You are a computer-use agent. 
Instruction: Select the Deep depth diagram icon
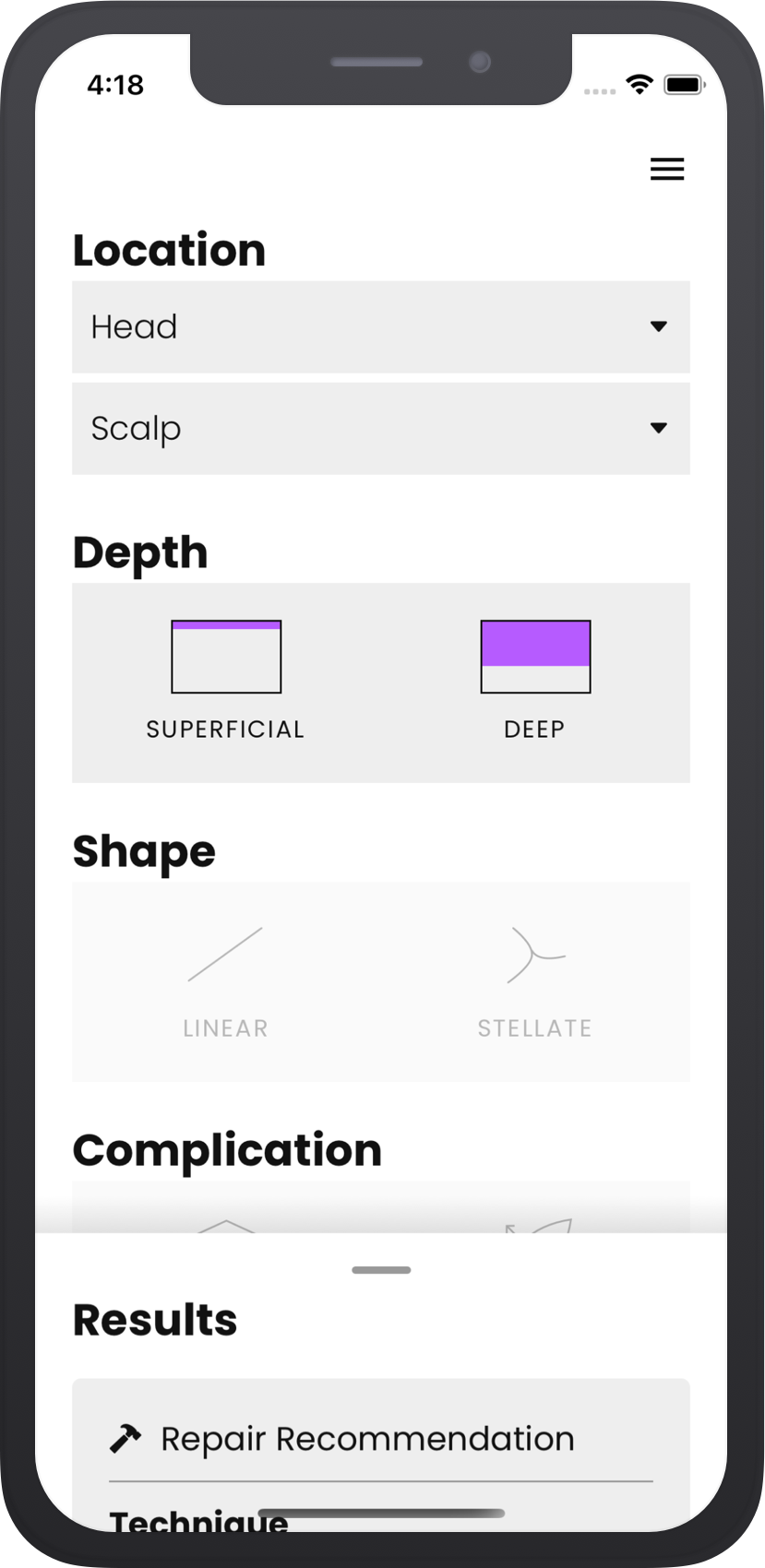click(535, 657)
